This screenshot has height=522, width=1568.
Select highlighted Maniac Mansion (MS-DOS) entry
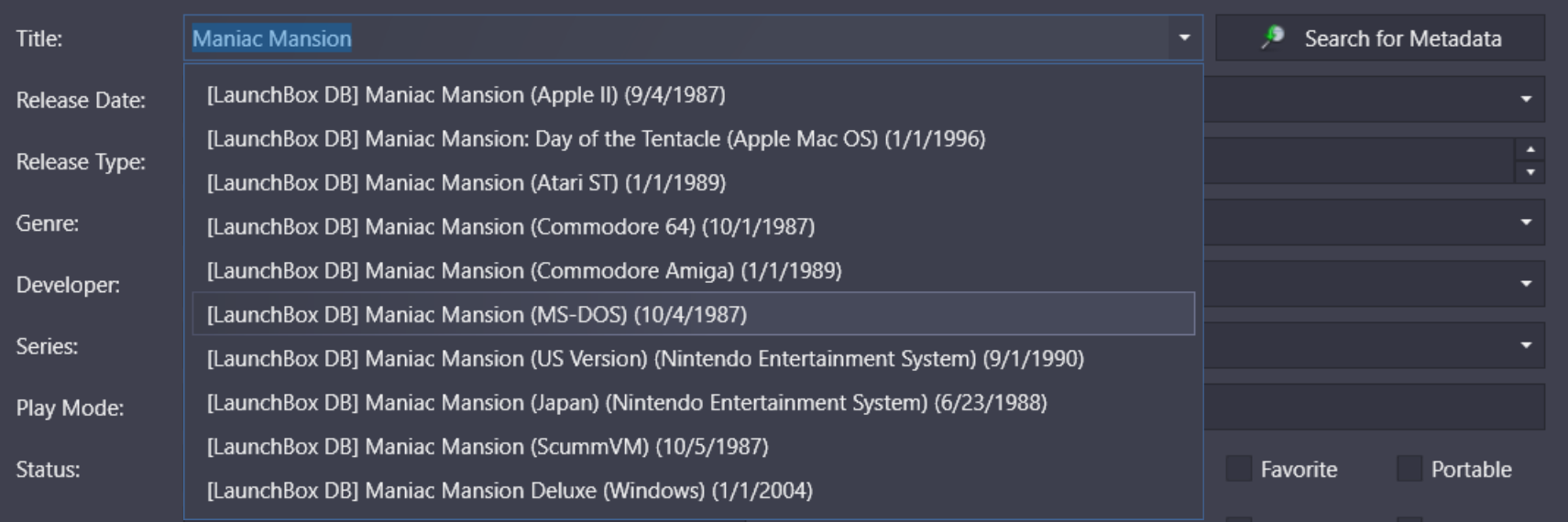[694, 314]
